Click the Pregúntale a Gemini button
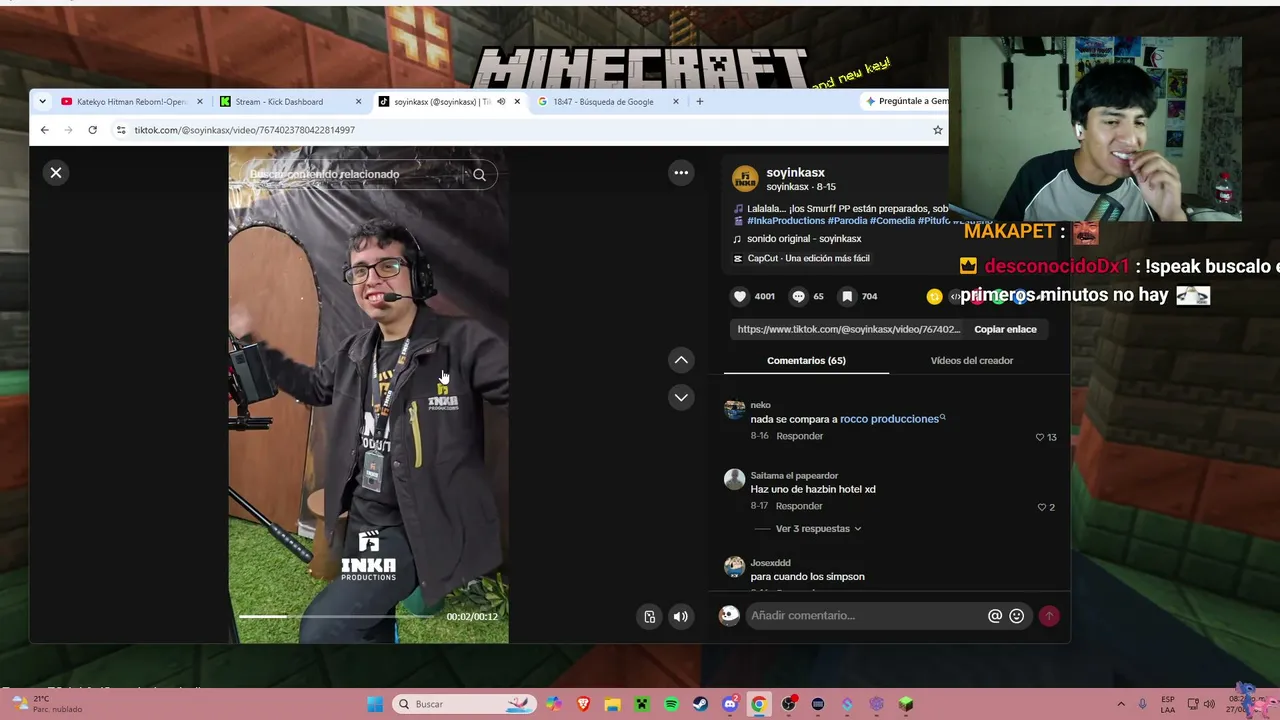Image resolution: width=1280 pixels, height=720 pixels. tap(906, 102)
